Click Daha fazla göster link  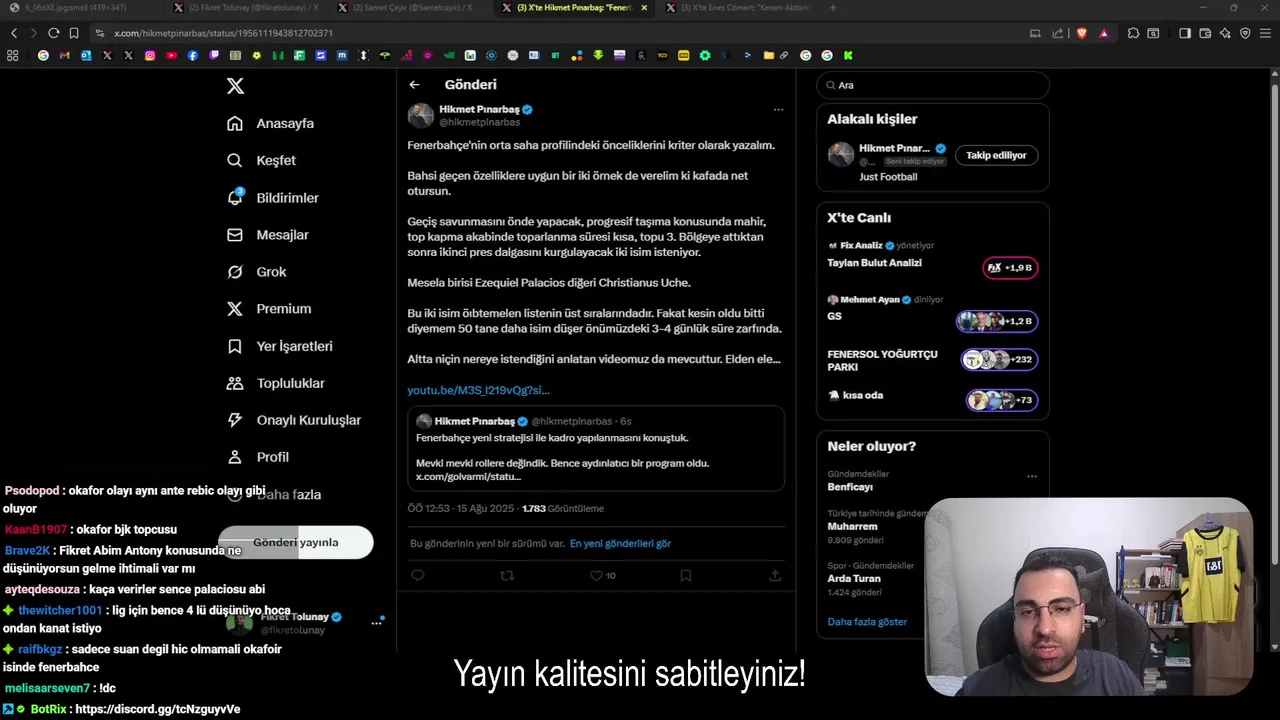point(867,622)
